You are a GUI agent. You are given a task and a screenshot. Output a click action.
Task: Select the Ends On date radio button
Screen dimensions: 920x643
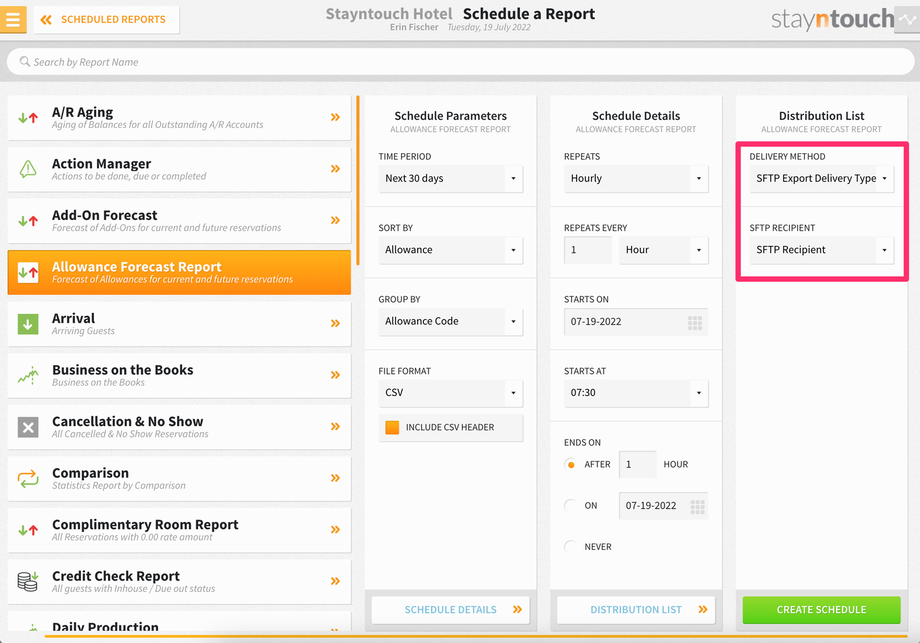click(570, 506)
